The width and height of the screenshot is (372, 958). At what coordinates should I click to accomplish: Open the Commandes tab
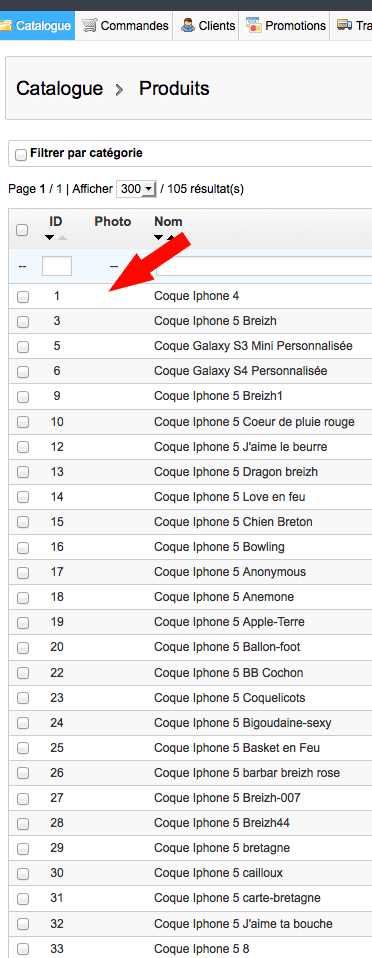coord(125,26)
